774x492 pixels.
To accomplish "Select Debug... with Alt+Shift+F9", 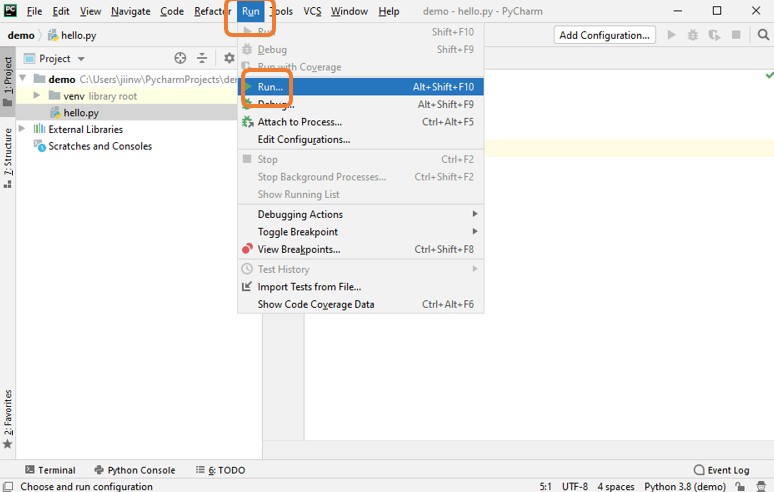I will 360,104.
